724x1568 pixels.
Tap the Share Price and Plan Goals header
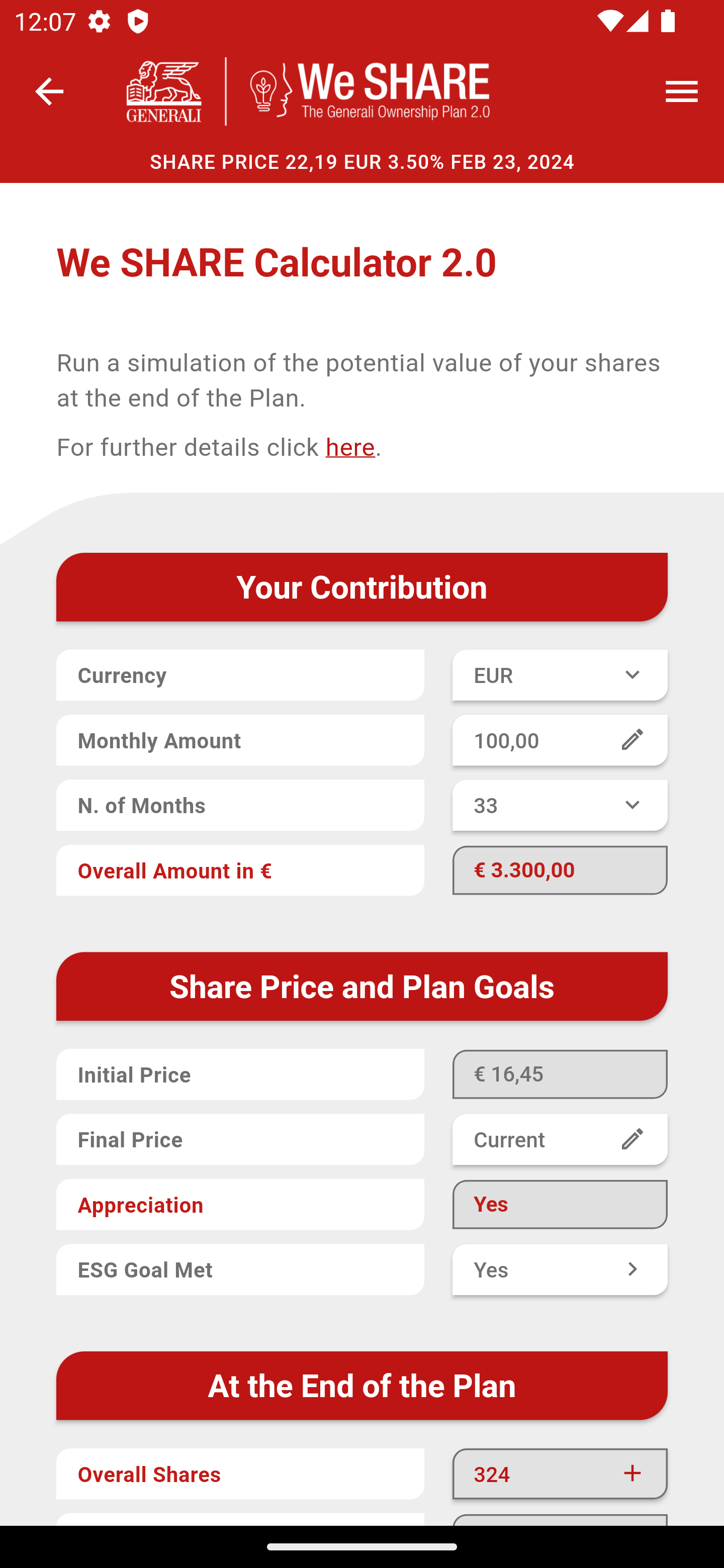point(361,987)
